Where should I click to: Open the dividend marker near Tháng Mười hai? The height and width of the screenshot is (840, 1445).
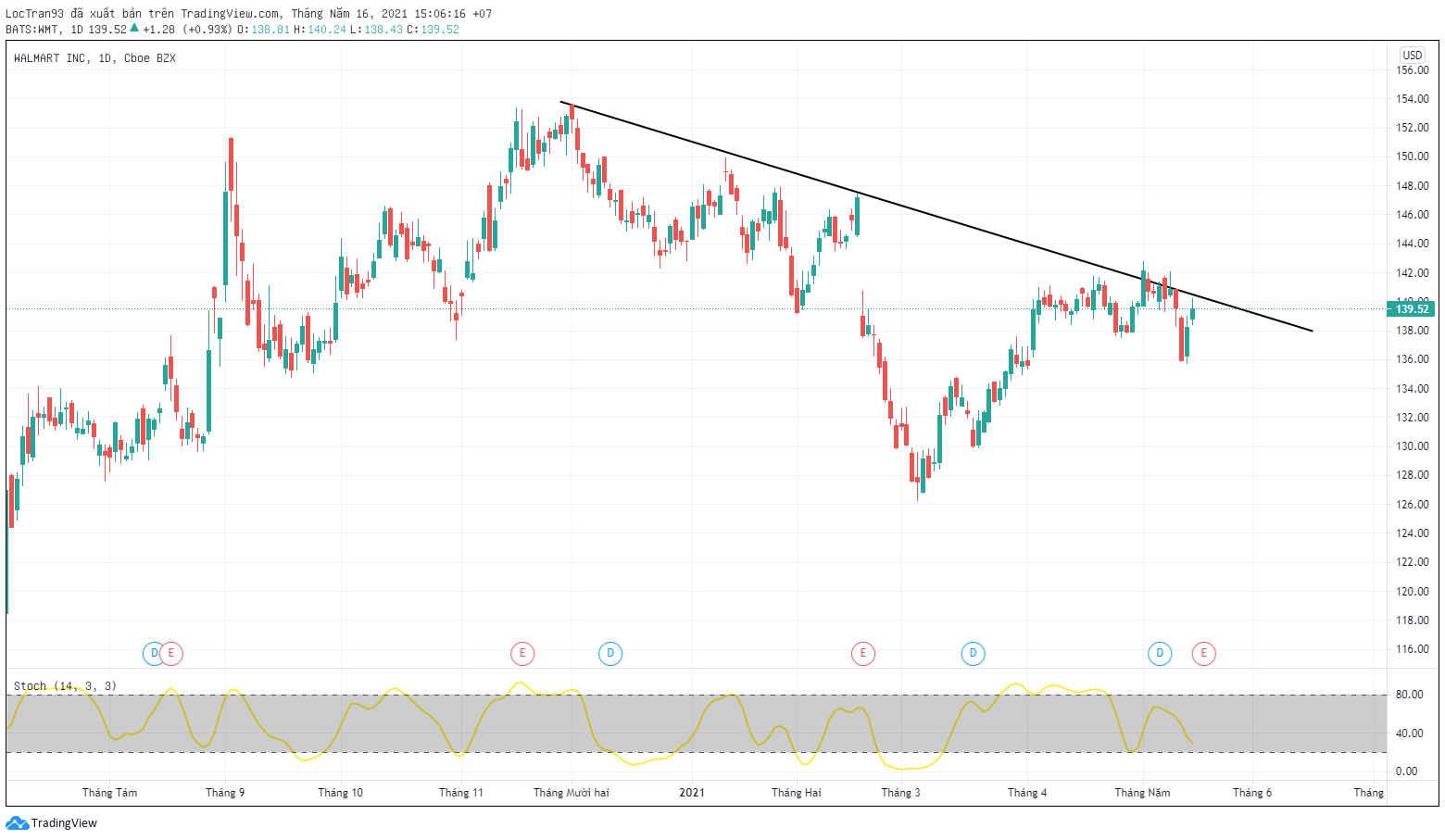(610, 654)
